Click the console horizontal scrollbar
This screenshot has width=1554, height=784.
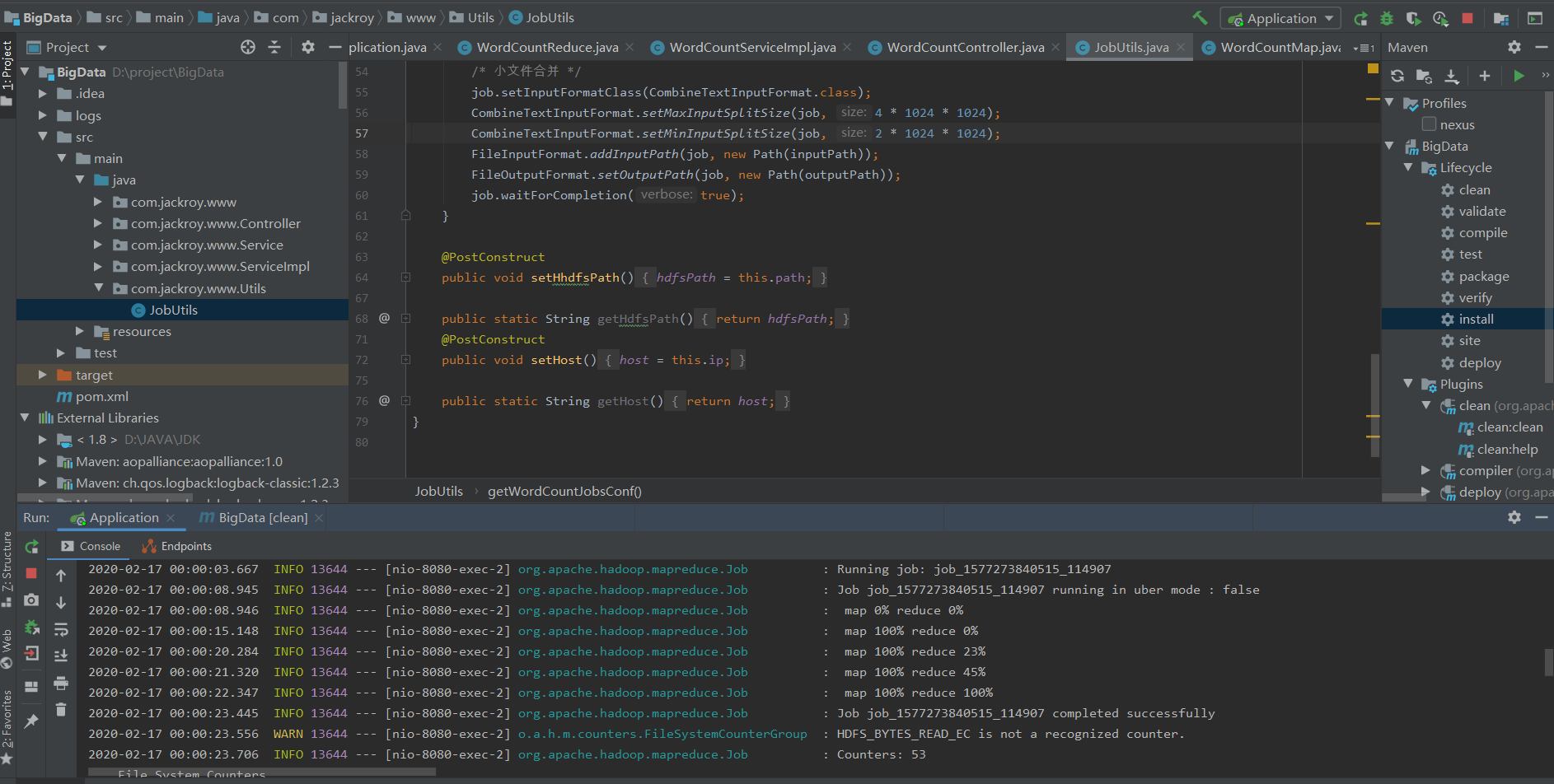(x=262, y=772)
